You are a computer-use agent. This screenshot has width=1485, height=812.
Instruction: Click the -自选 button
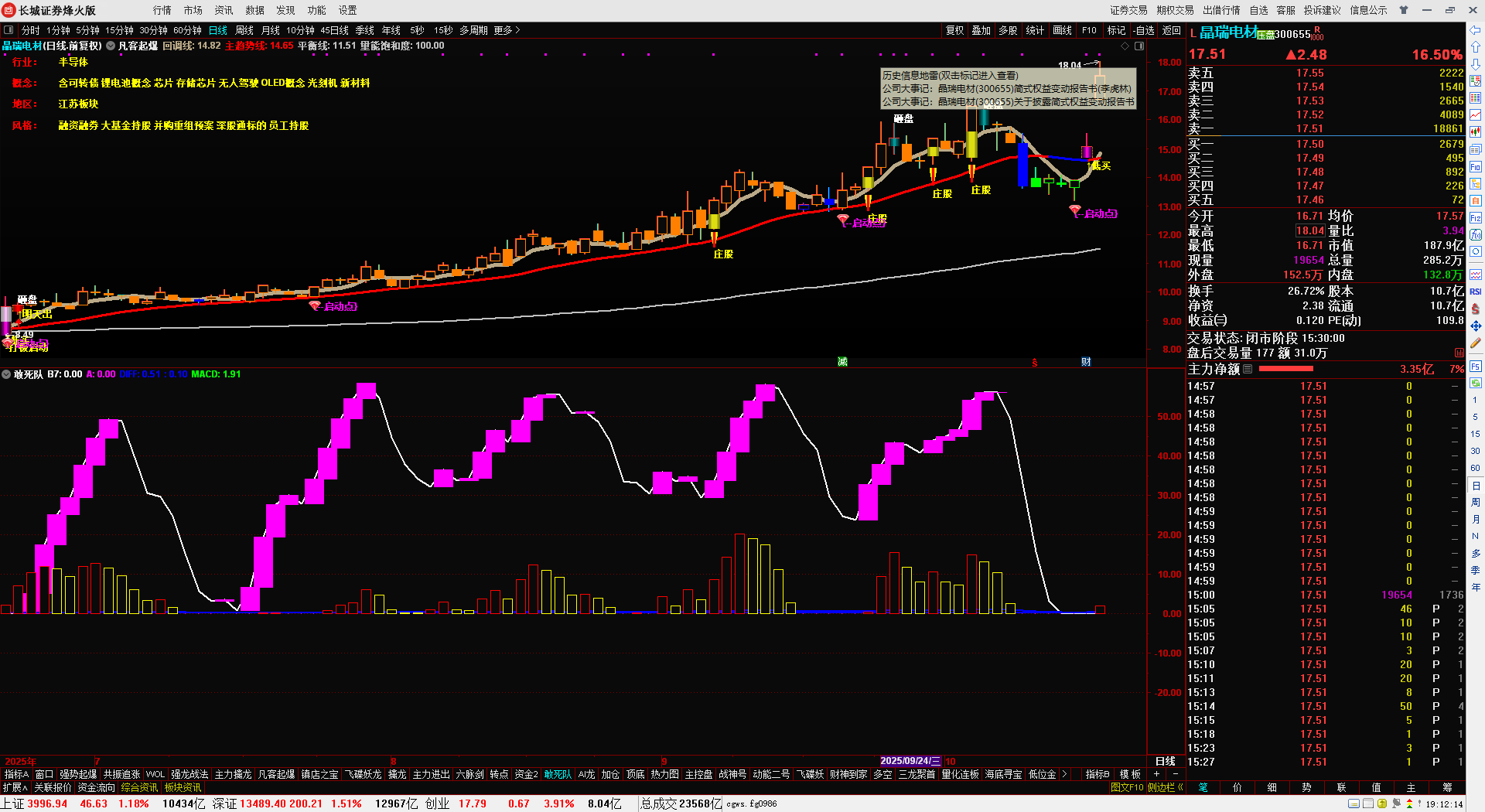coord(1144,30)
